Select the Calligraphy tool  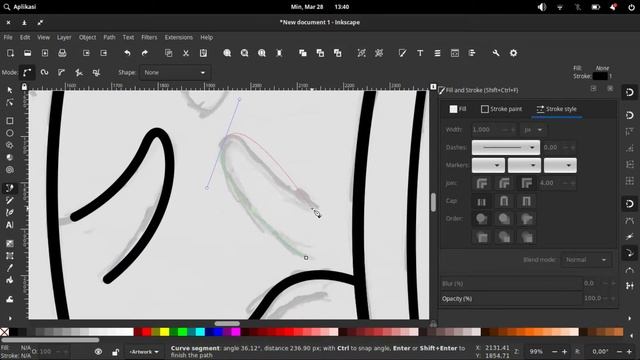click(x=10, y=212)
